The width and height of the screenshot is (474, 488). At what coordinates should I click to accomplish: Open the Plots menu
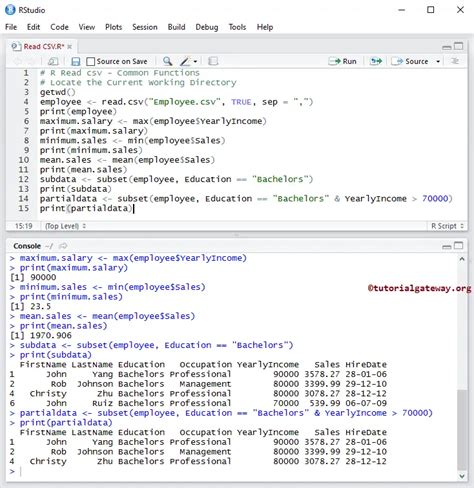[113, 27]
